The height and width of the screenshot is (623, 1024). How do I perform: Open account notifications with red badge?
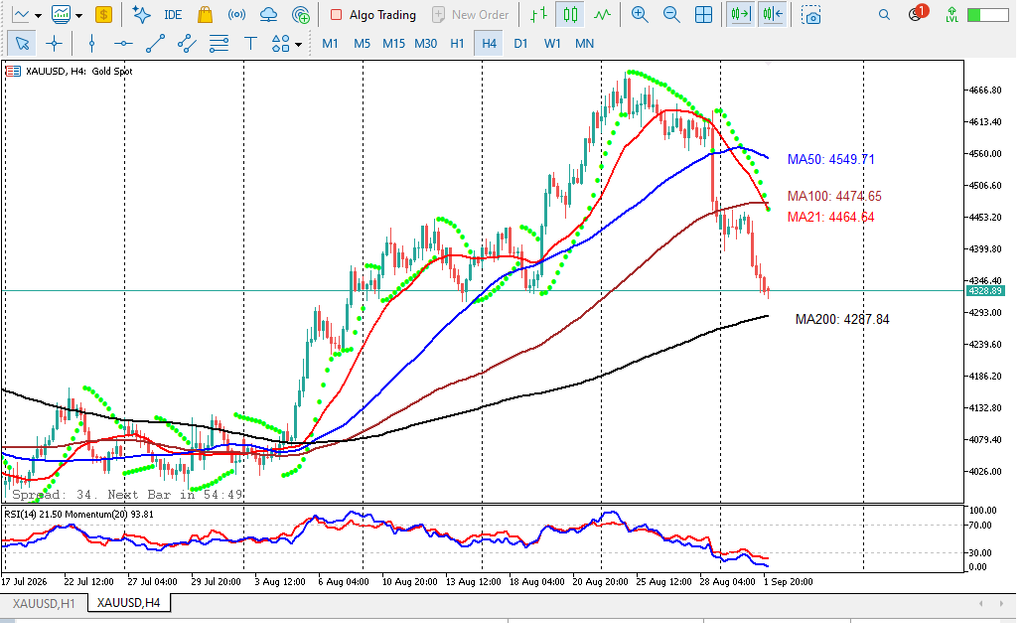coord(918,13)
